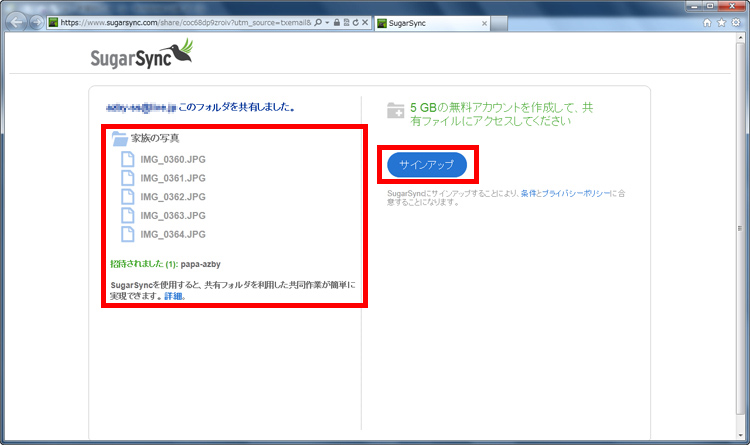
Task: Click file name IMG_0364.JPG
Action: coord(173,234)
